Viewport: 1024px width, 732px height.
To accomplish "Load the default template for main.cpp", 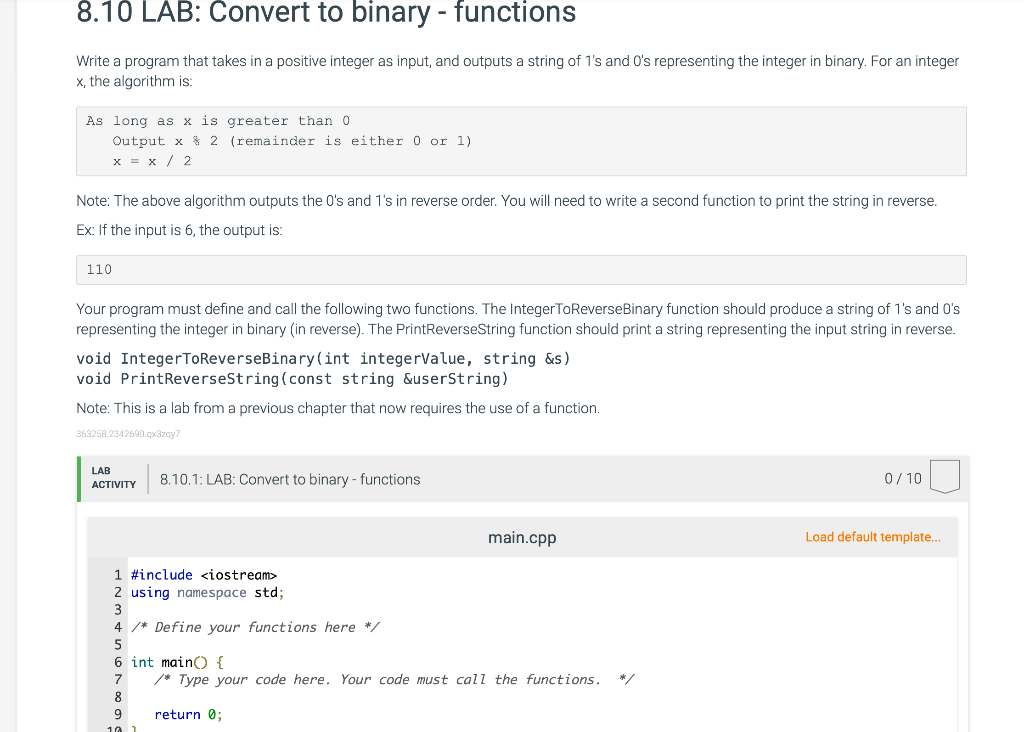I will (872, 537).
